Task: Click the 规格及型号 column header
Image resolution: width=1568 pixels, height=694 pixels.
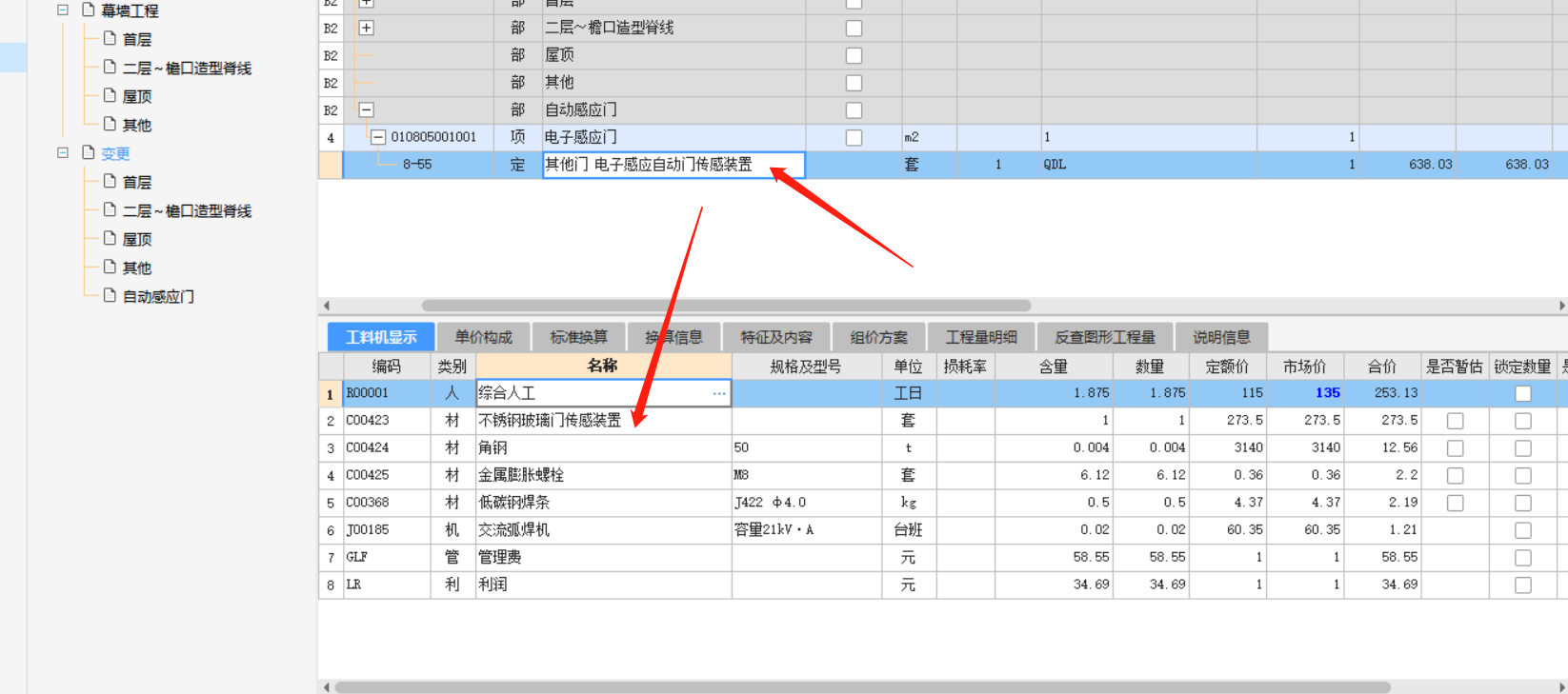Action: [x=806, y=366]
